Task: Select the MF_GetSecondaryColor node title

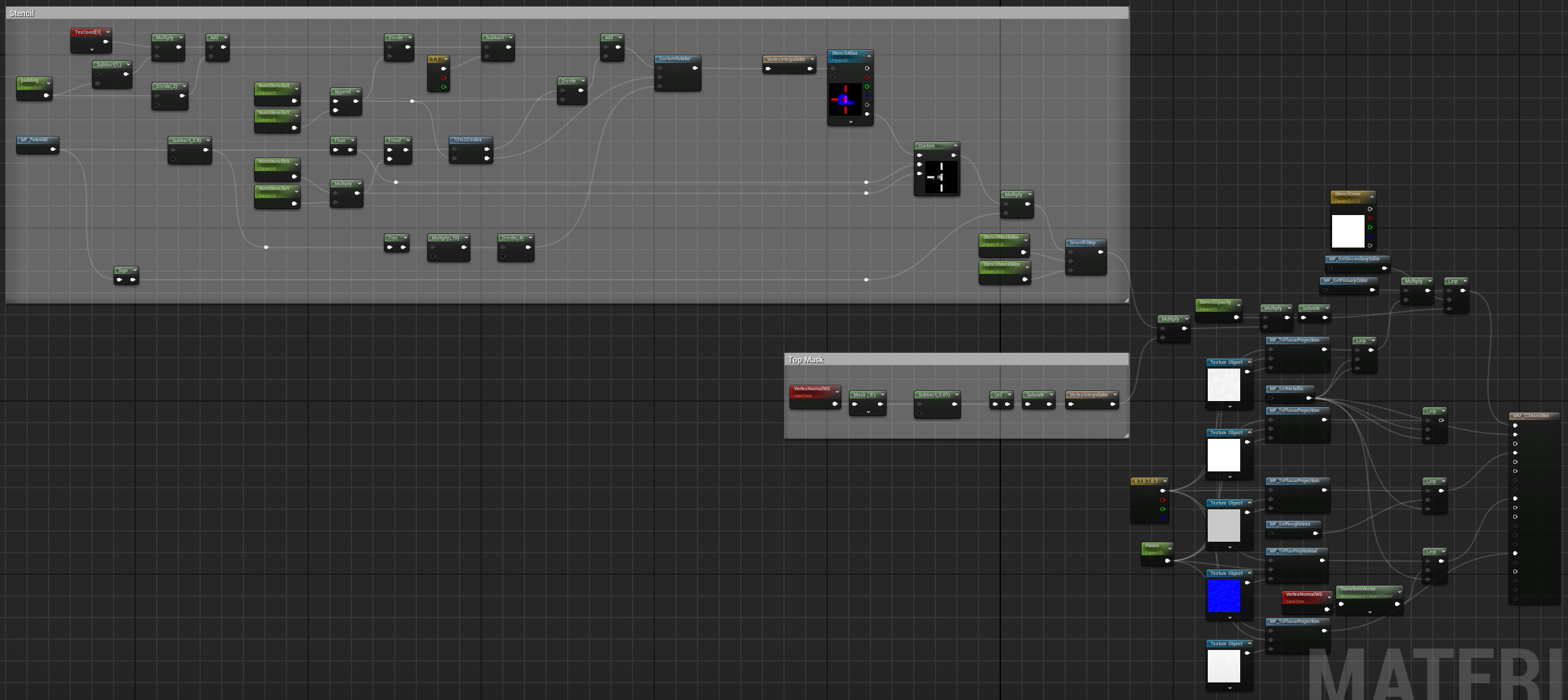Action: tap(1354, 259)
